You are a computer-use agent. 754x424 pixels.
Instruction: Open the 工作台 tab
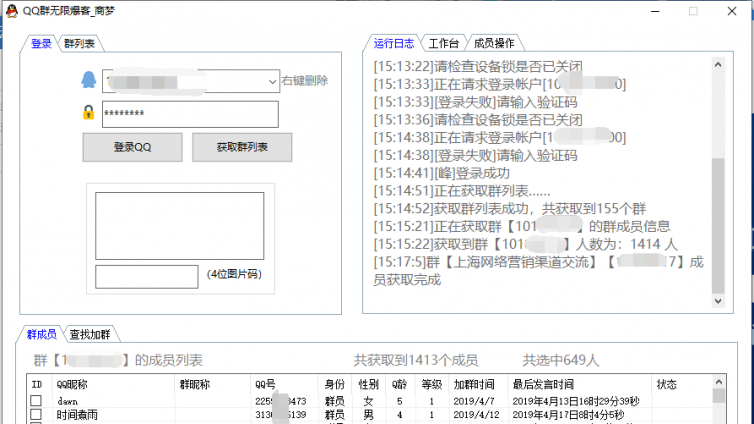(x=443, y=43)
